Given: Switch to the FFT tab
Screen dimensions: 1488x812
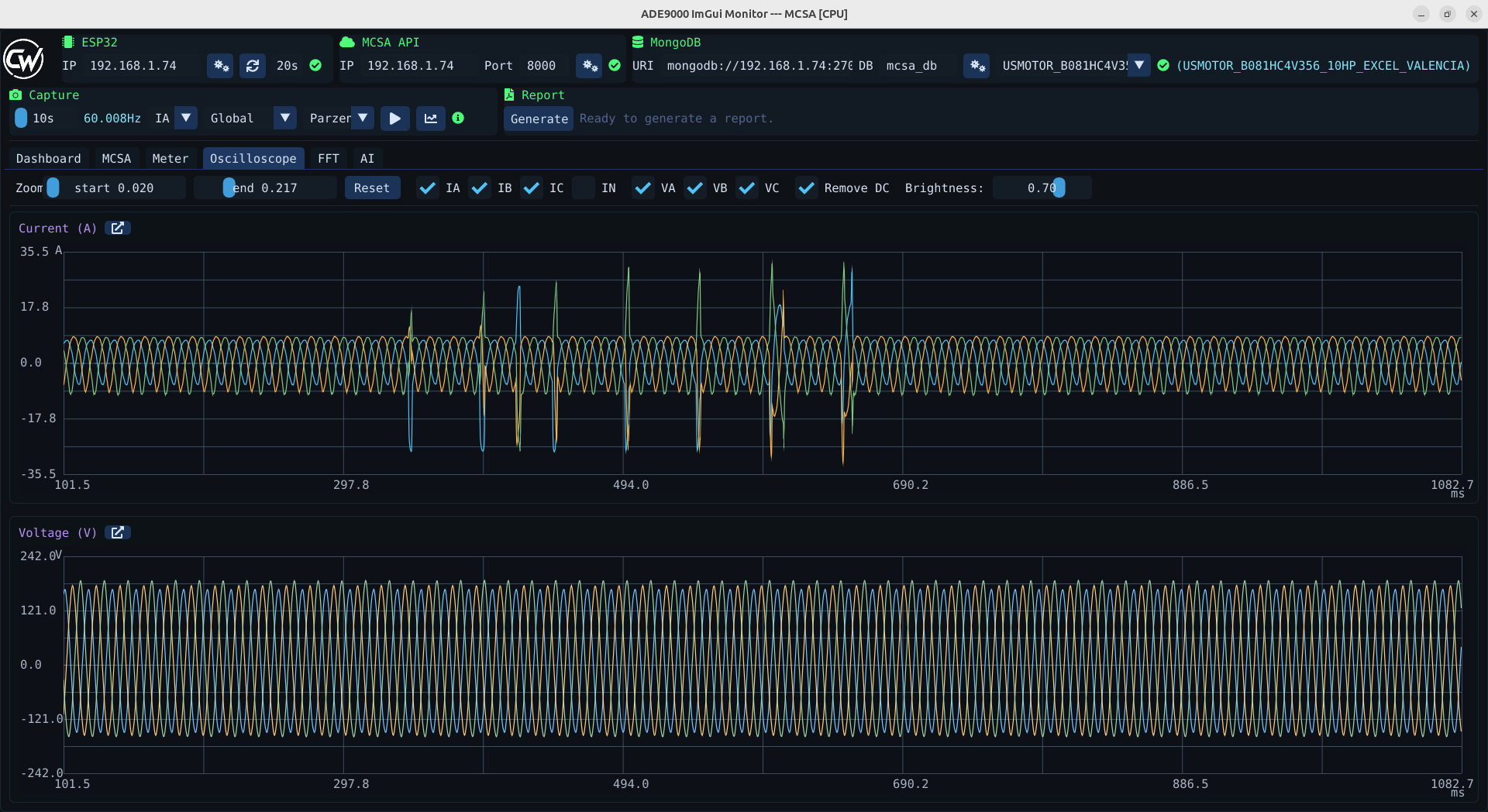Looking at the screenshot, I should 329,158.
